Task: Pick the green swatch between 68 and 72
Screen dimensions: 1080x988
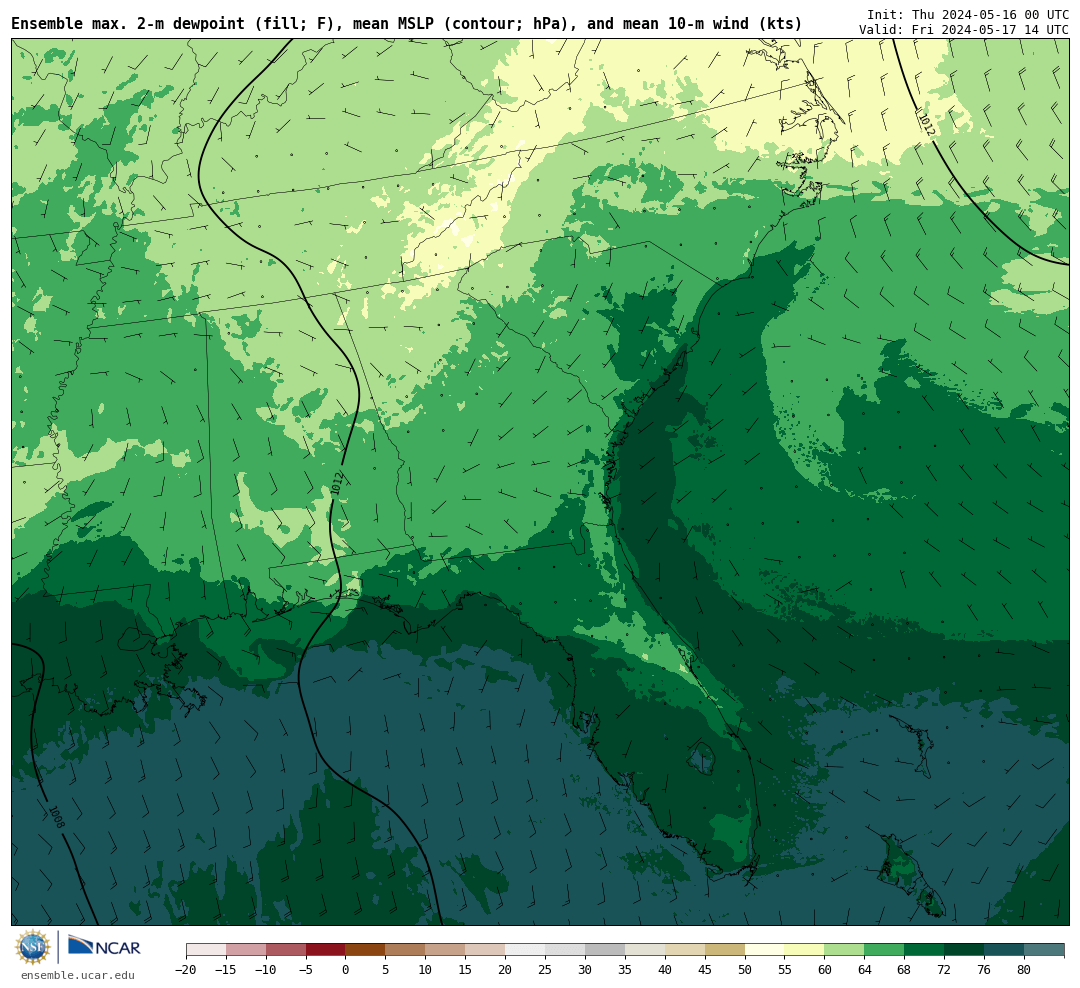Action: pos(925,950)
